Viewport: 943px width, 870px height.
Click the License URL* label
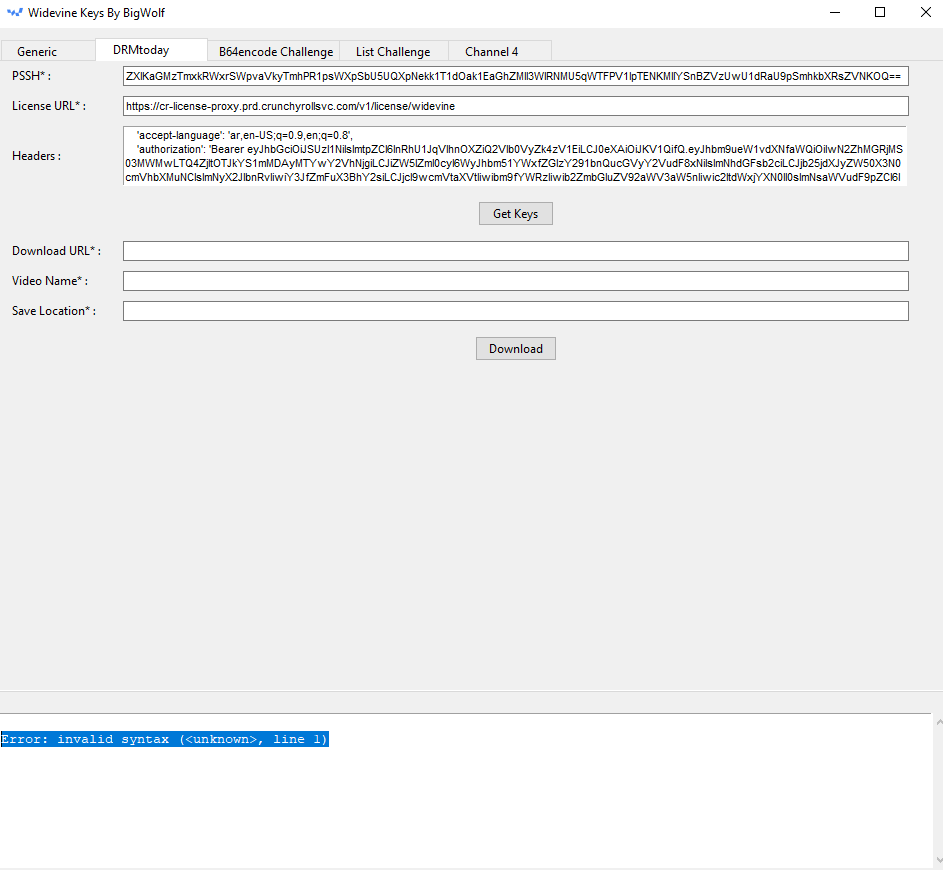tap(49, 106)
